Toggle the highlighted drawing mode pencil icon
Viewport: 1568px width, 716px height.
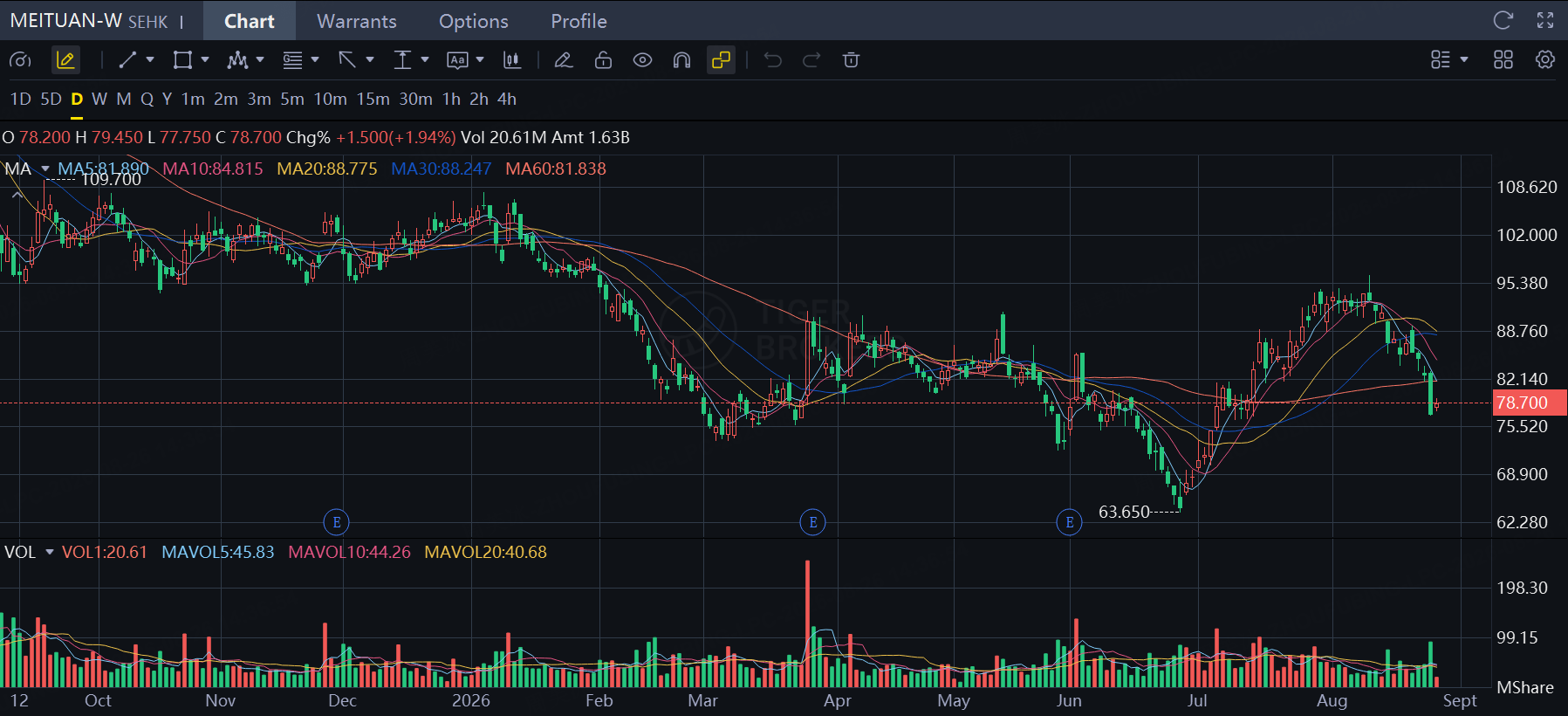coord(65,60)
